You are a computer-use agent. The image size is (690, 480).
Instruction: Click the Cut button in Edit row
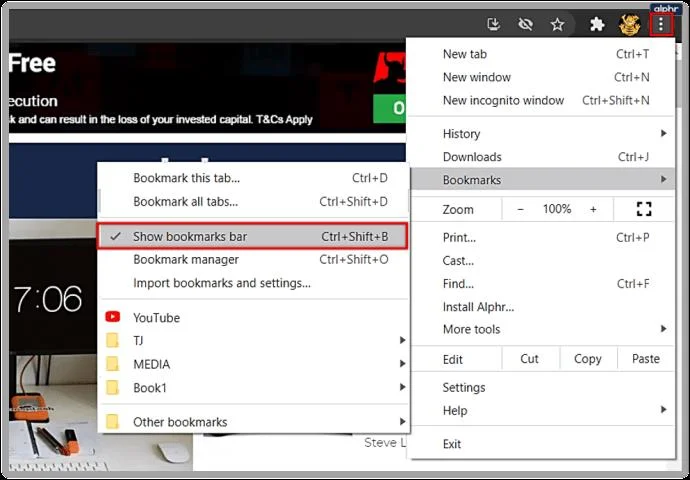[x=530, y=359]
